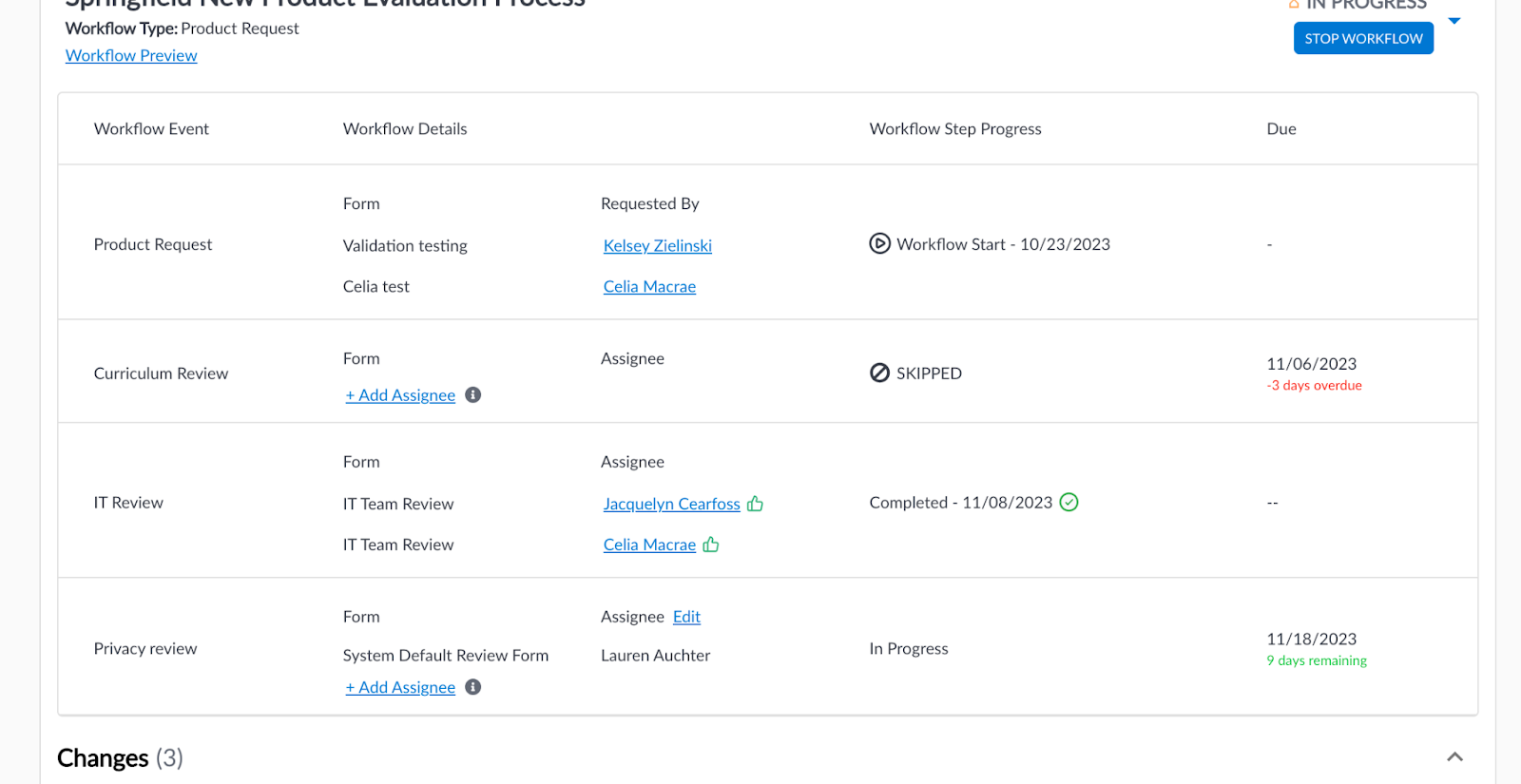Click Celia Macrae link in IT Review
Image resolution: width=1521 pixels, height=784 pixels.
pyautogui.click(x=649, y=545)
